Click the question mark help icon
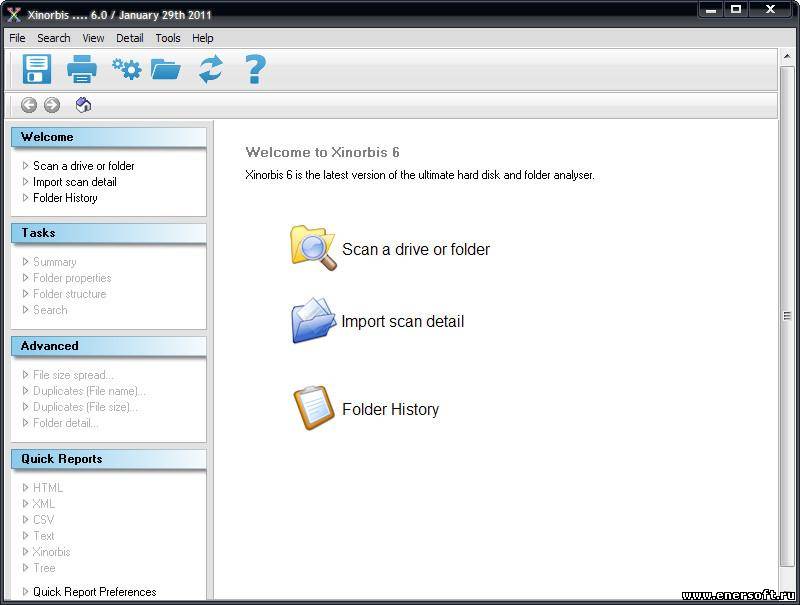The height and width of the screenshot is (605, 800). 255,69
